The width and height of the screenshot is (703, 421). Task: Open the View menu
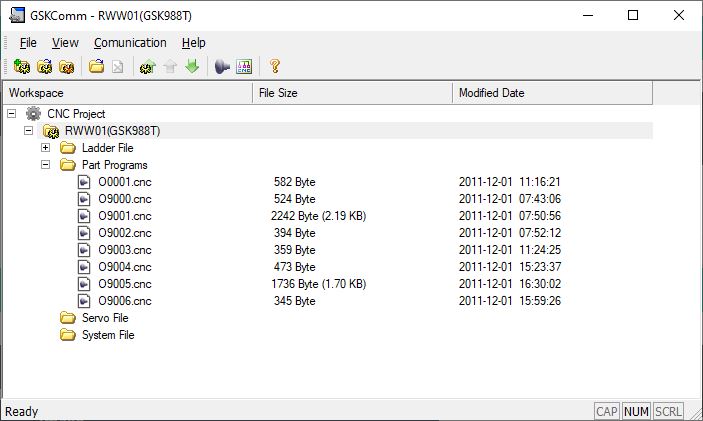pos(65,43)
